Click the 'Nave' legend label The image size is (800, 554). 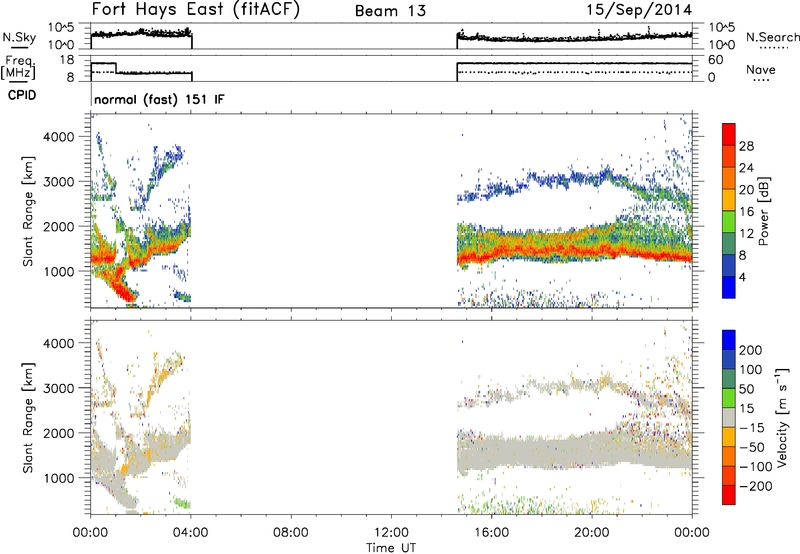(761, 69)
